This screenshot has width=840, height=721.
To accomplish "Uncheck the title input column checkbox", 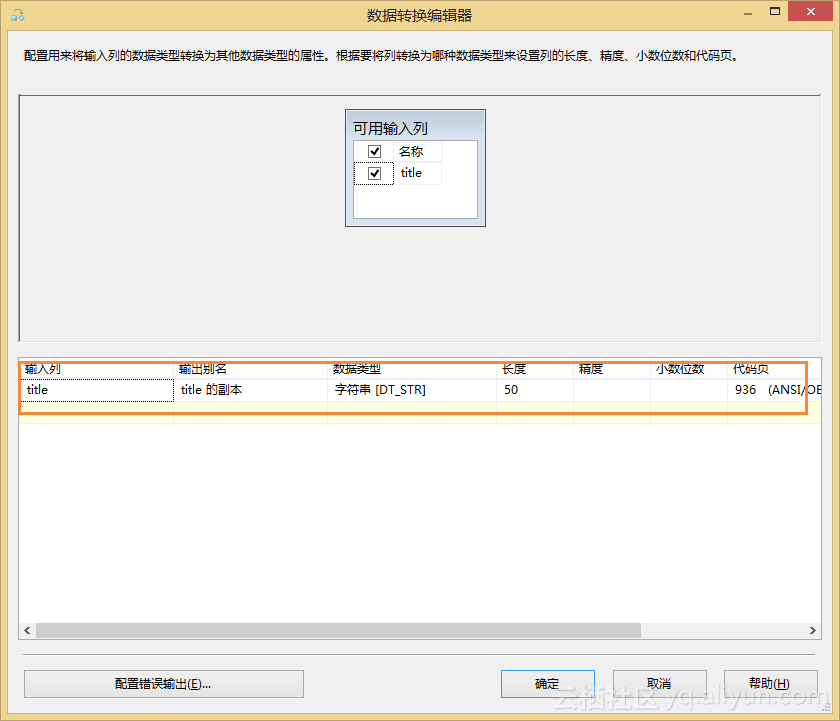I will pos(374,173).
